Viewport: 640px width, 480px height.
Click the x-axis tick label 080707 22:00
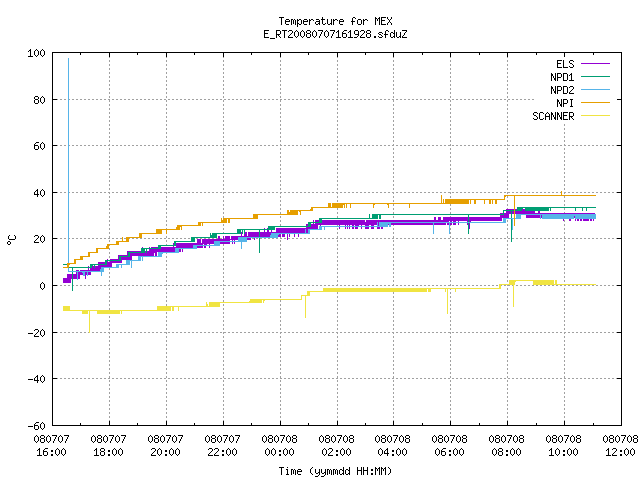[x=222, y=446]
